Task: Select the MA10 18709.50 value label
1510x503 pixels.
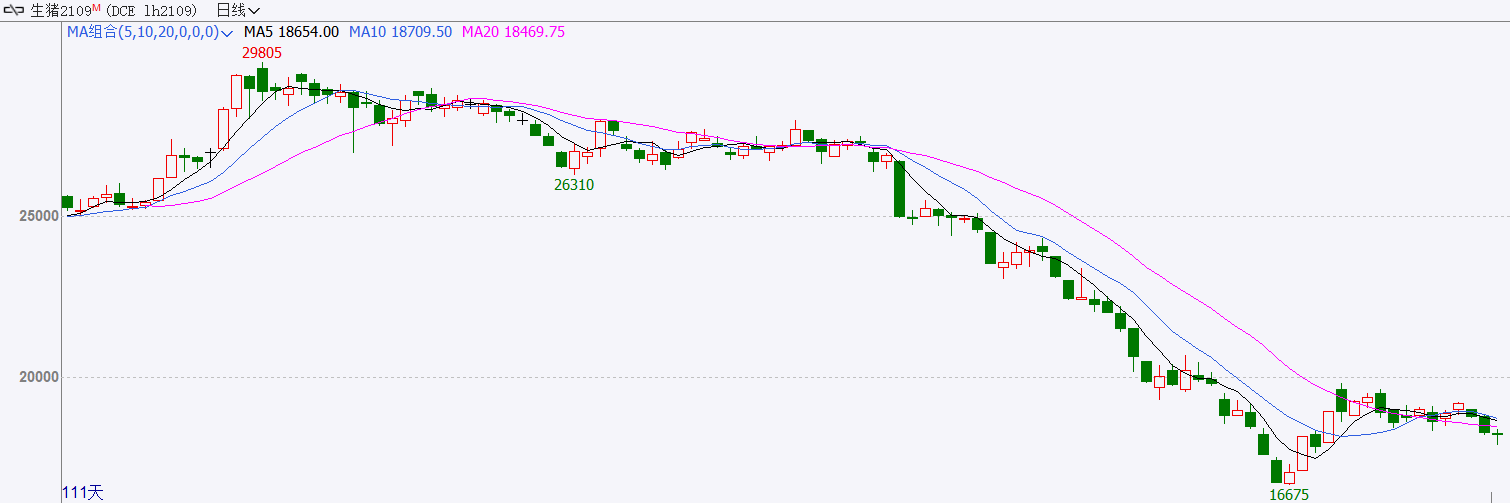Action: pyautogui.click(x=400, y=32)
